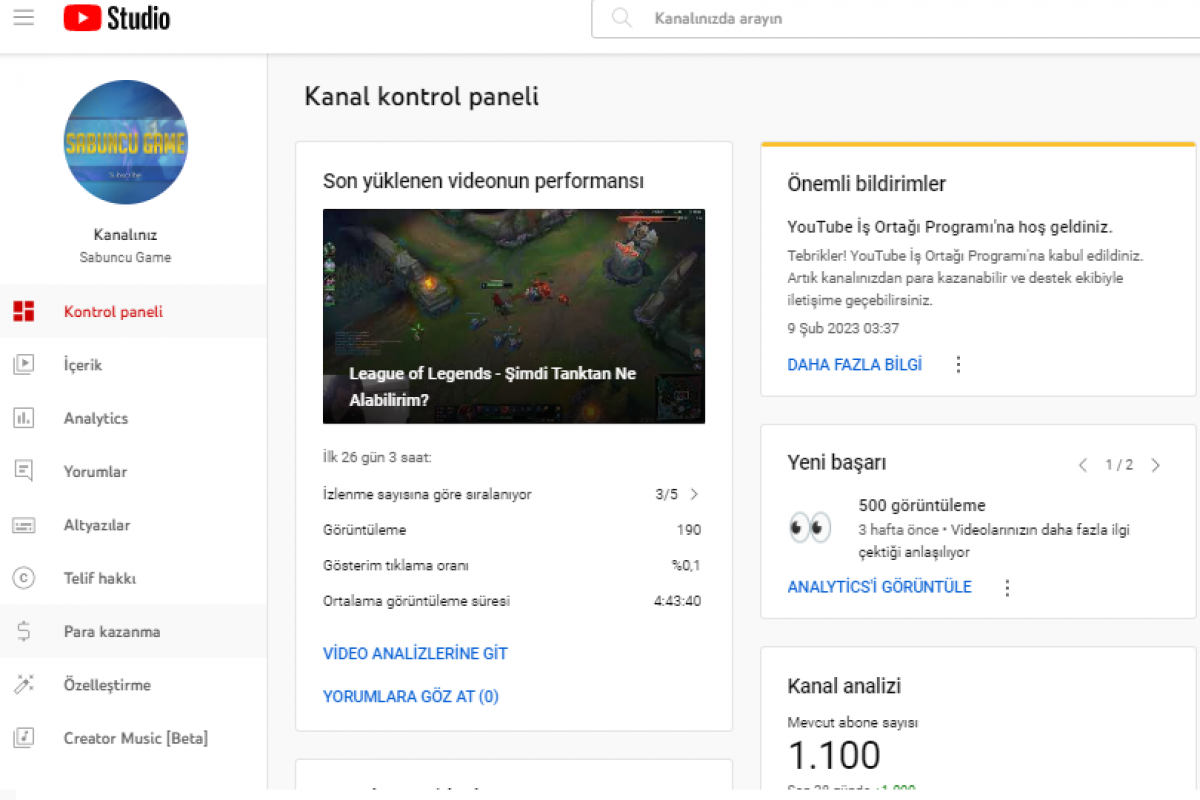Open İçerik in the sidebar
Screen dimensions: 1200x800
click(133, 365)
